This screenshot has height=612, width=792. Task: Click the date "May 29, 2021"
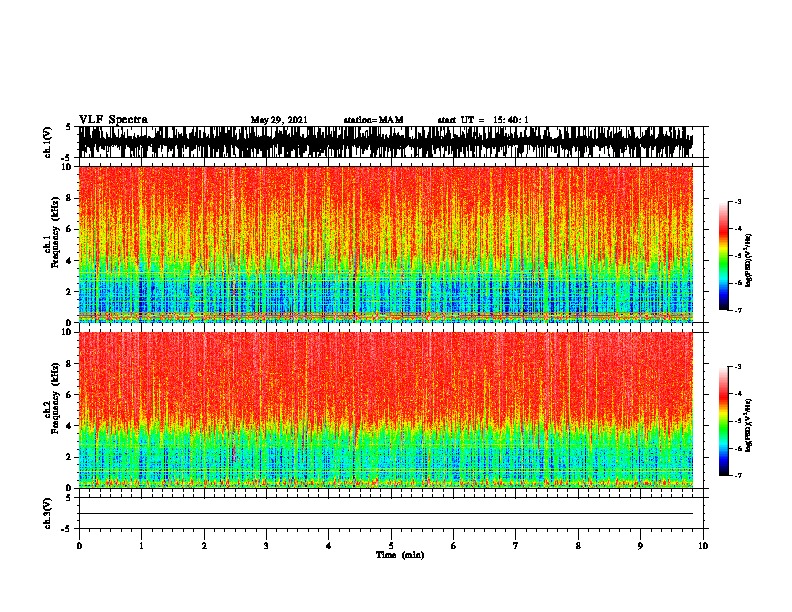pyautogui.click(x=279, y=120)
